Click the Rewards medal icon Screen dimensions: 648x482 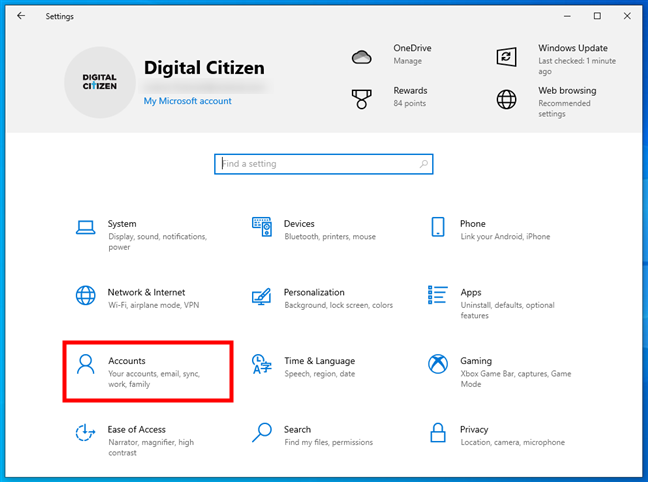(362, 99)
